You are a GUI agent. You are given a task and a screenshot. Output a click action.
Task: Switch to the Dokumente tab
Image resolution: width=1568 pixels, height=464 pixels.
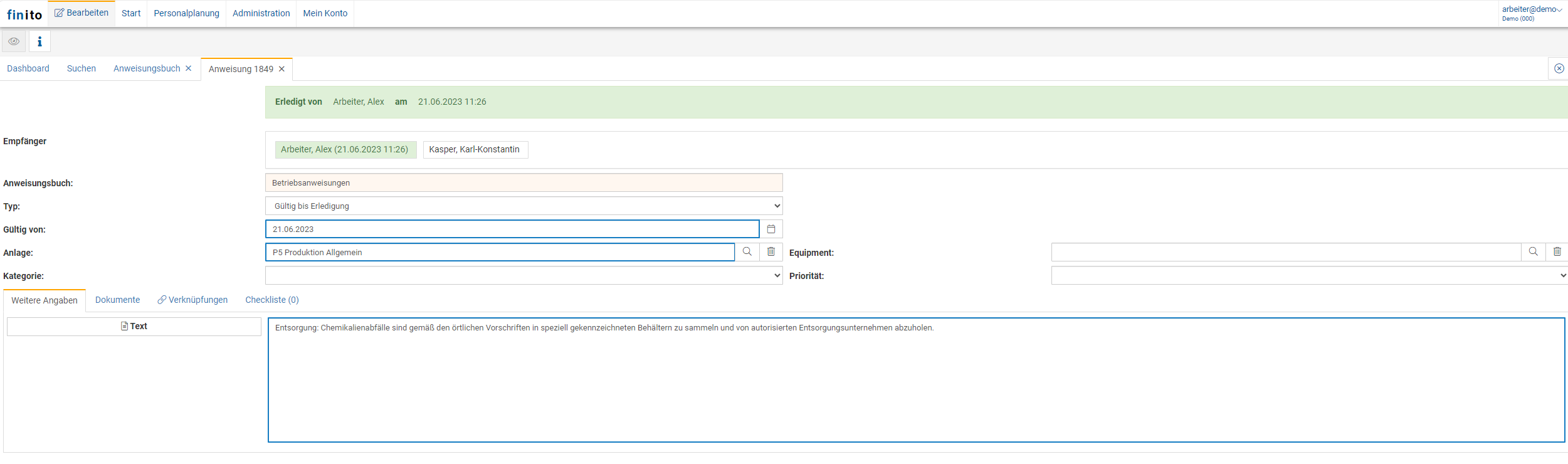click(117, 300)
